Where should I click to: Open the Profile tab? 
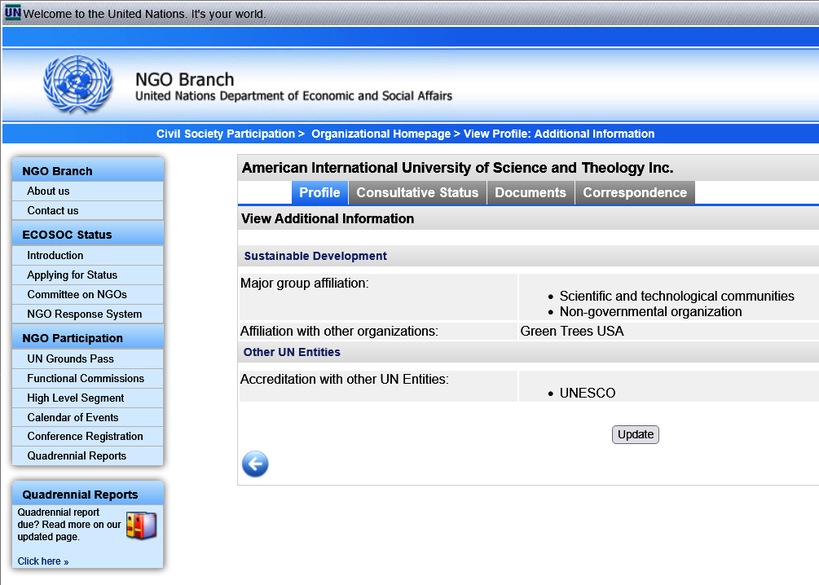pos(319,193)
